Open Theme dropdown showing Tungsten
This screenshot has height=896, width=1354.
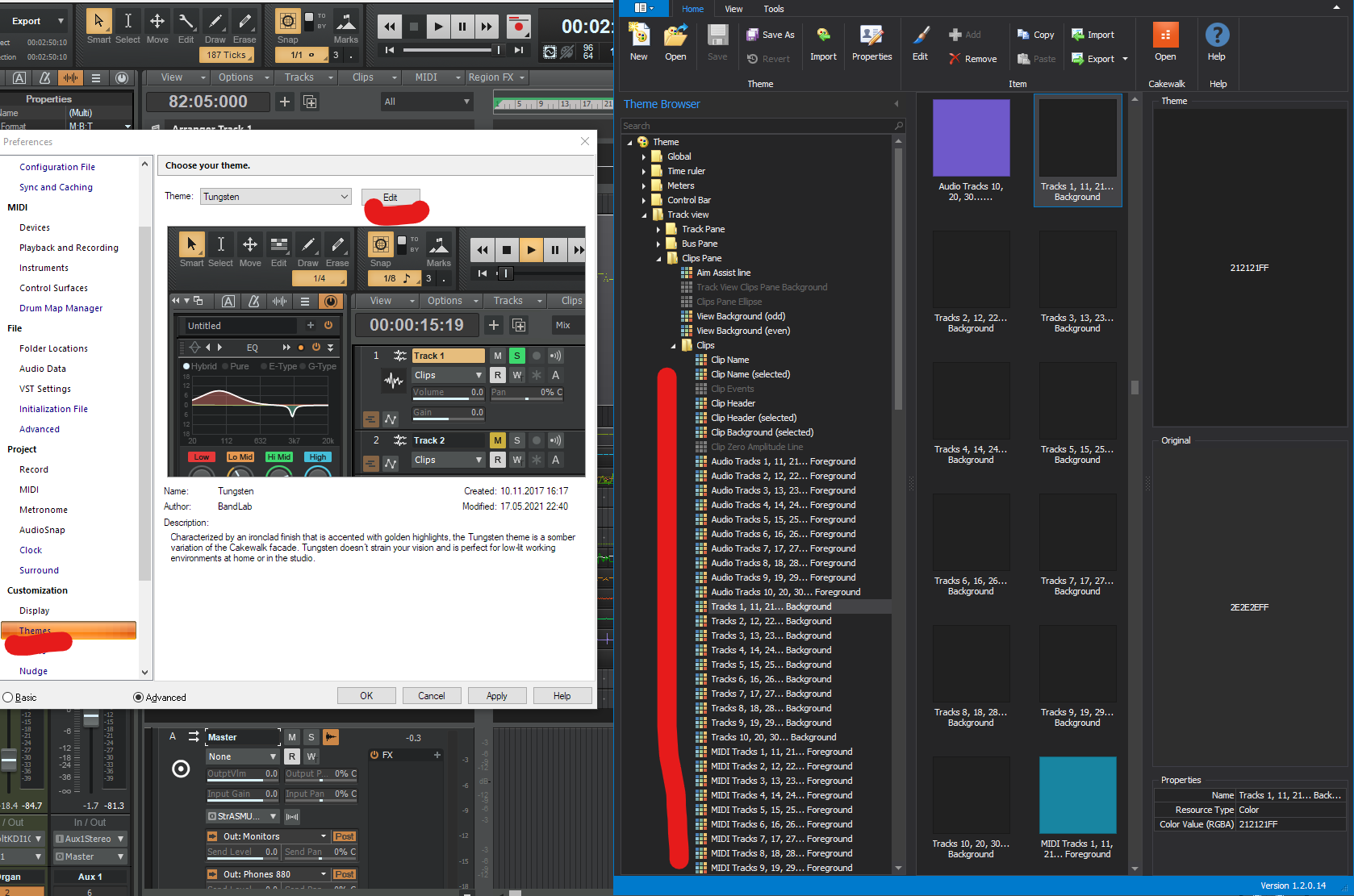[276, 197]
